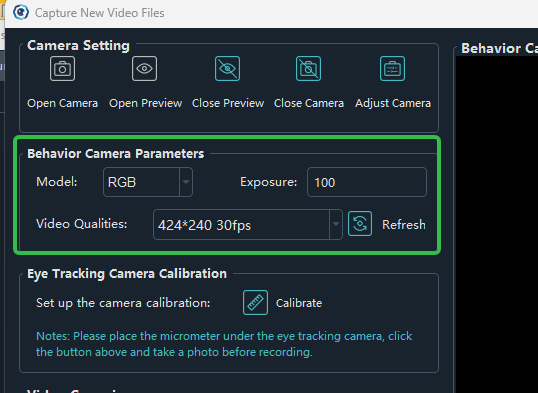The width and height of the screenshot is (538, 393).
Task: Click the Adjust Camera text label
Action: coord(393,103)
